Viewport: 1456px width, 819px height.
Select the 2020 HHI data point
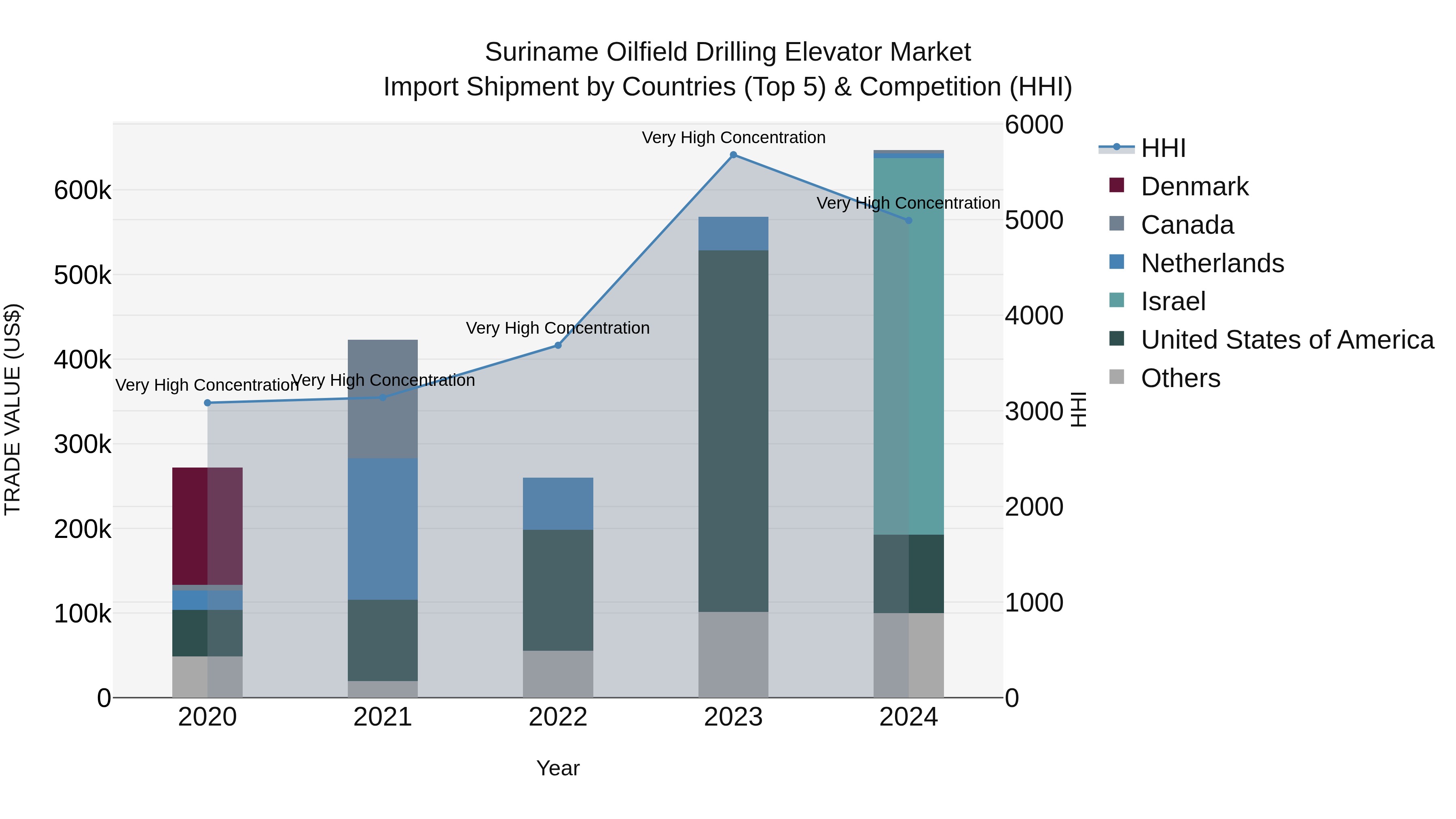click(207, 403)
